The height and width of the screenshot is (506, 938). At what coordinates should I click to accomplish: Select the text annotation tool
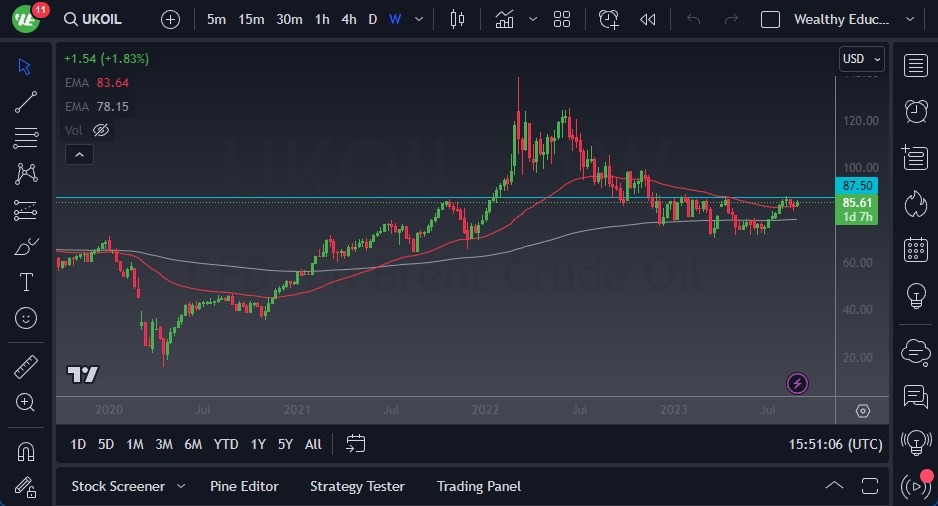(26, 282)
